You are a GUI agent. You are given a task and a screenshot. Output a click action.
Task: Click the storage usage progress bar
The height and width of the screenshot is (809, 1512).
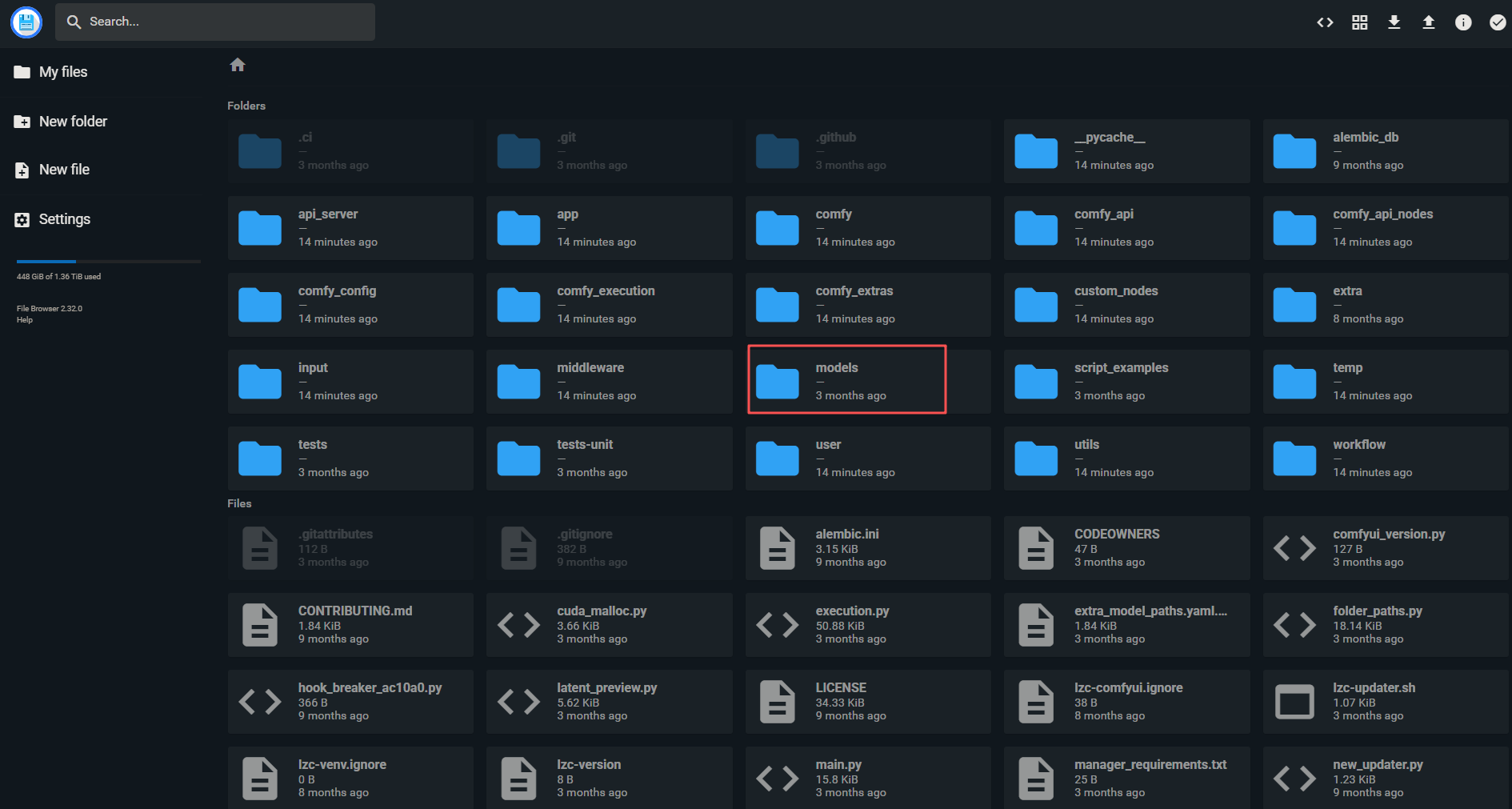click(109, 262)
